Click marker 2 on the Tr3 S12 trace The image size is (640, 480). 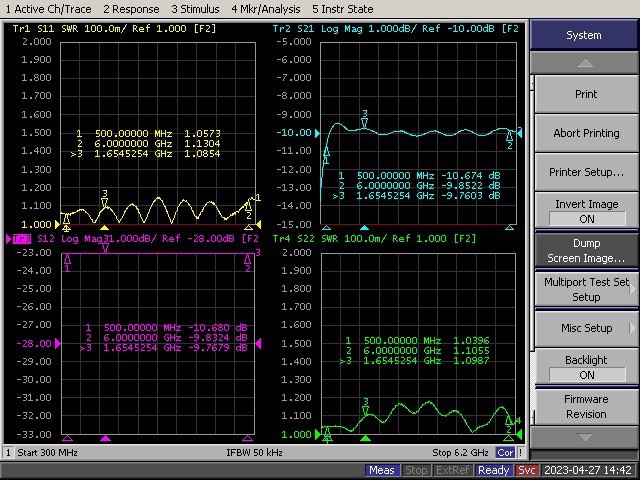click(x=247, y=263)
